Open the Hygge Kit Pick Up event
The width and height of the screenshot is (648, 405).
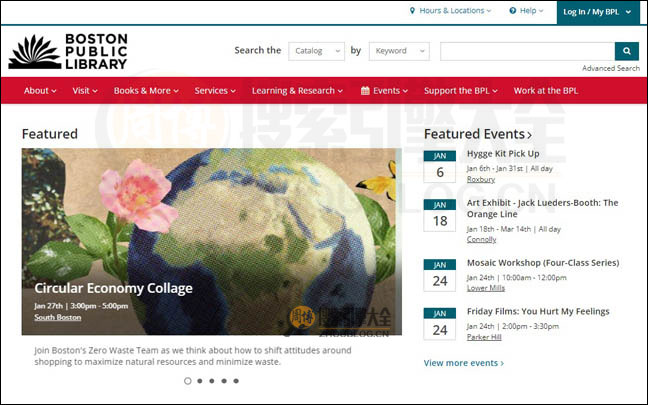coord(503,154)
